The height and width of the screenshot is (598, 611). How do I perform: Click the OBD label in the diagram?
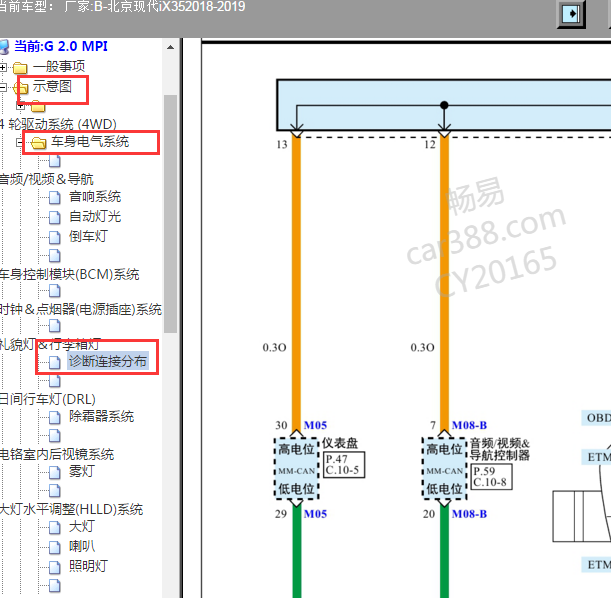coord(598,418)
